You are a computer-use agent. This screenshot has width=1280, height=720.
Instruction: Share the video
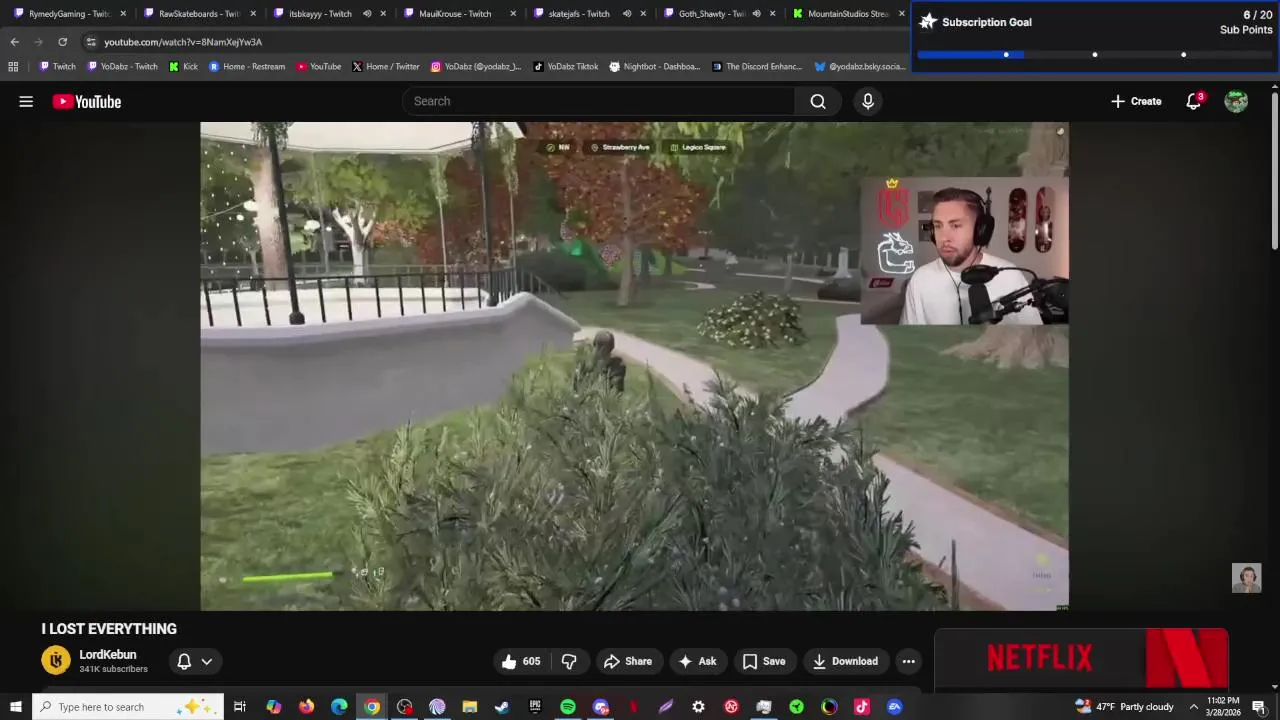tap(628, 661)
